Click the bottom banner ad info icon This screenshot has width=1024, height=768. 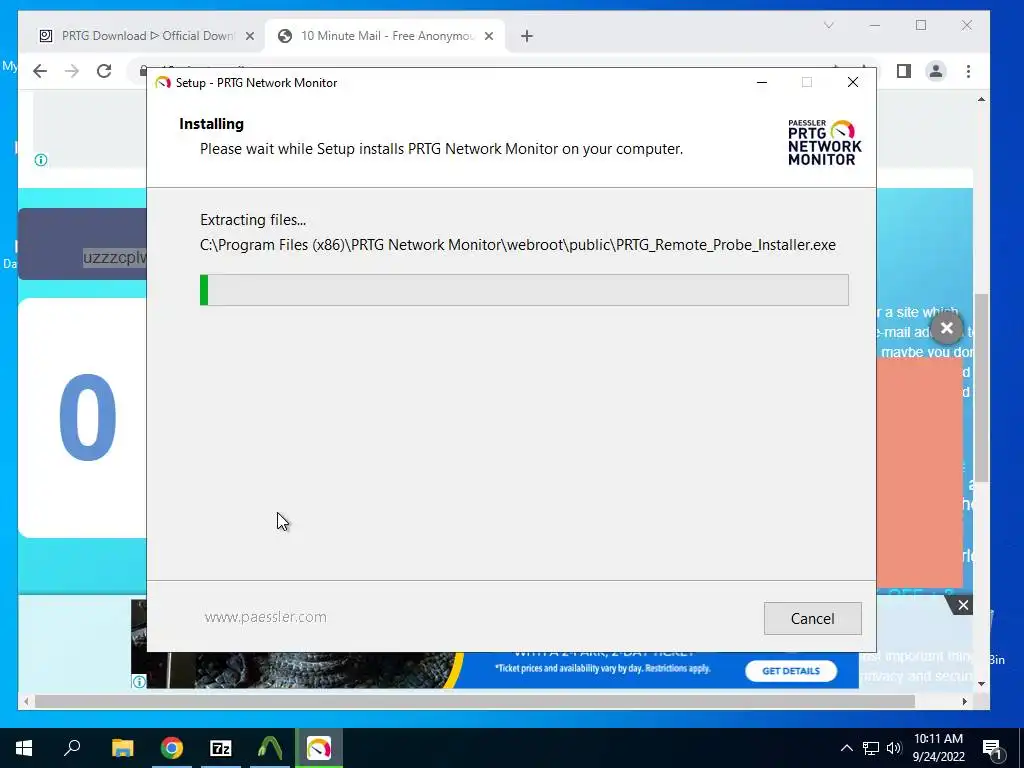tap(139, 682)
